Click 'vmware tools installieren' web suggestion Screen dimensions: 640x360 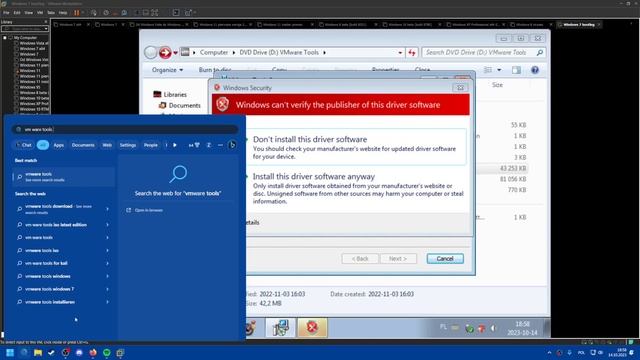tap(50, 302)
